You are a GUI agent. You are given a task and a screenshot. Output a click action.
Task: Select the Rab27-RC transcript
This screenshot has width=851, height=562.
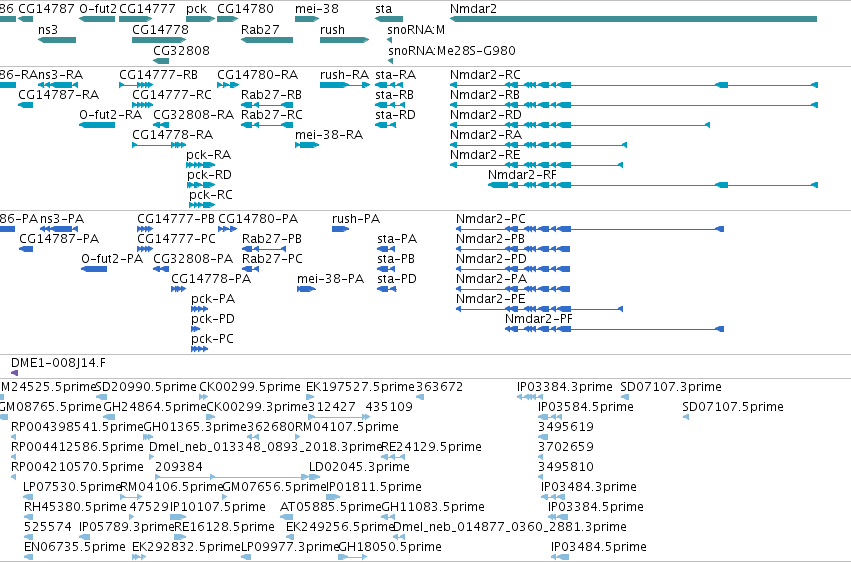click(267, 125)
